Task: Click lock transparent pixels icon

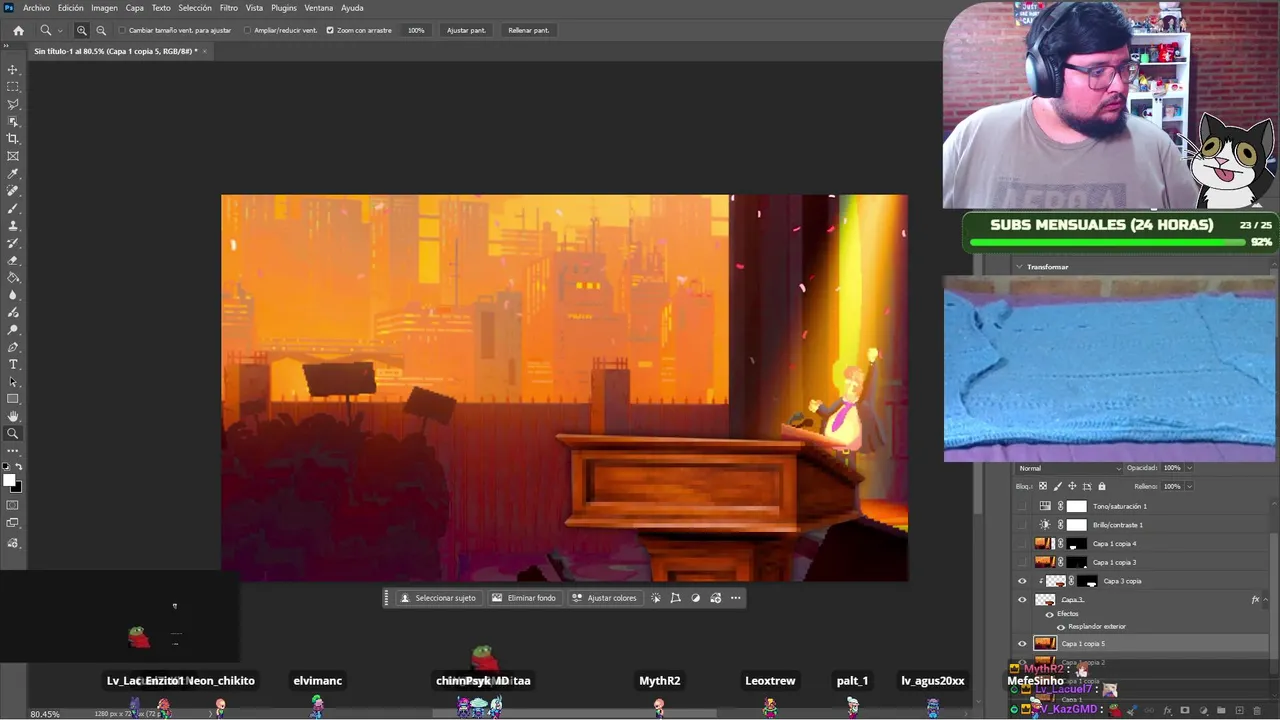Action: 1043,486
